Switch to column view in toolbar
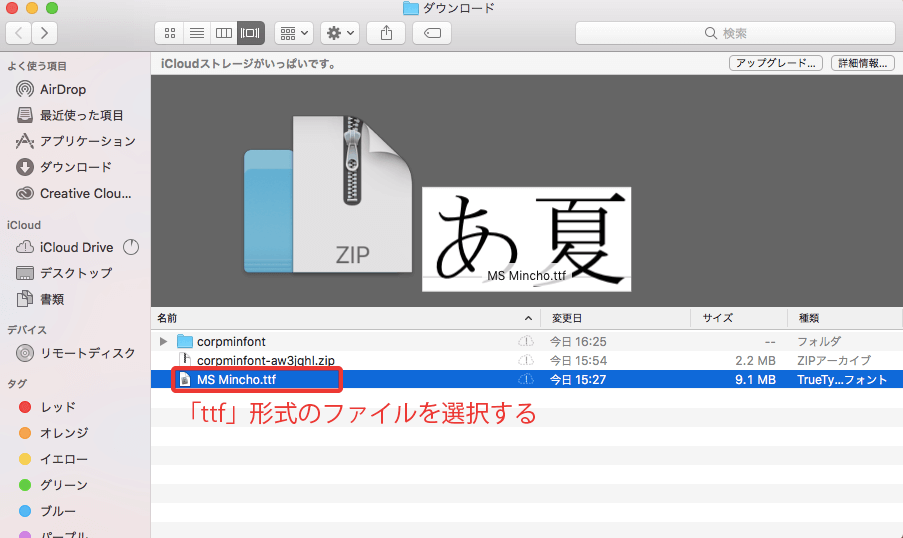The image size is (903, 538). coord(224,33)
